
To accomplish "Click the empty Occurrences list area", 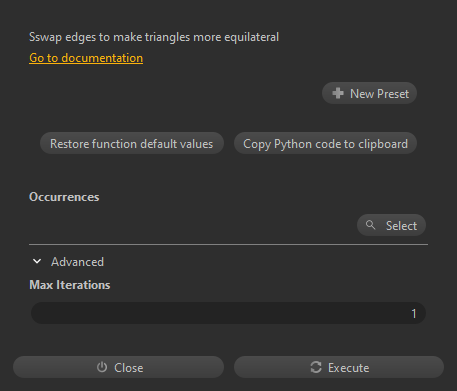I will click(x=192, y=225).
